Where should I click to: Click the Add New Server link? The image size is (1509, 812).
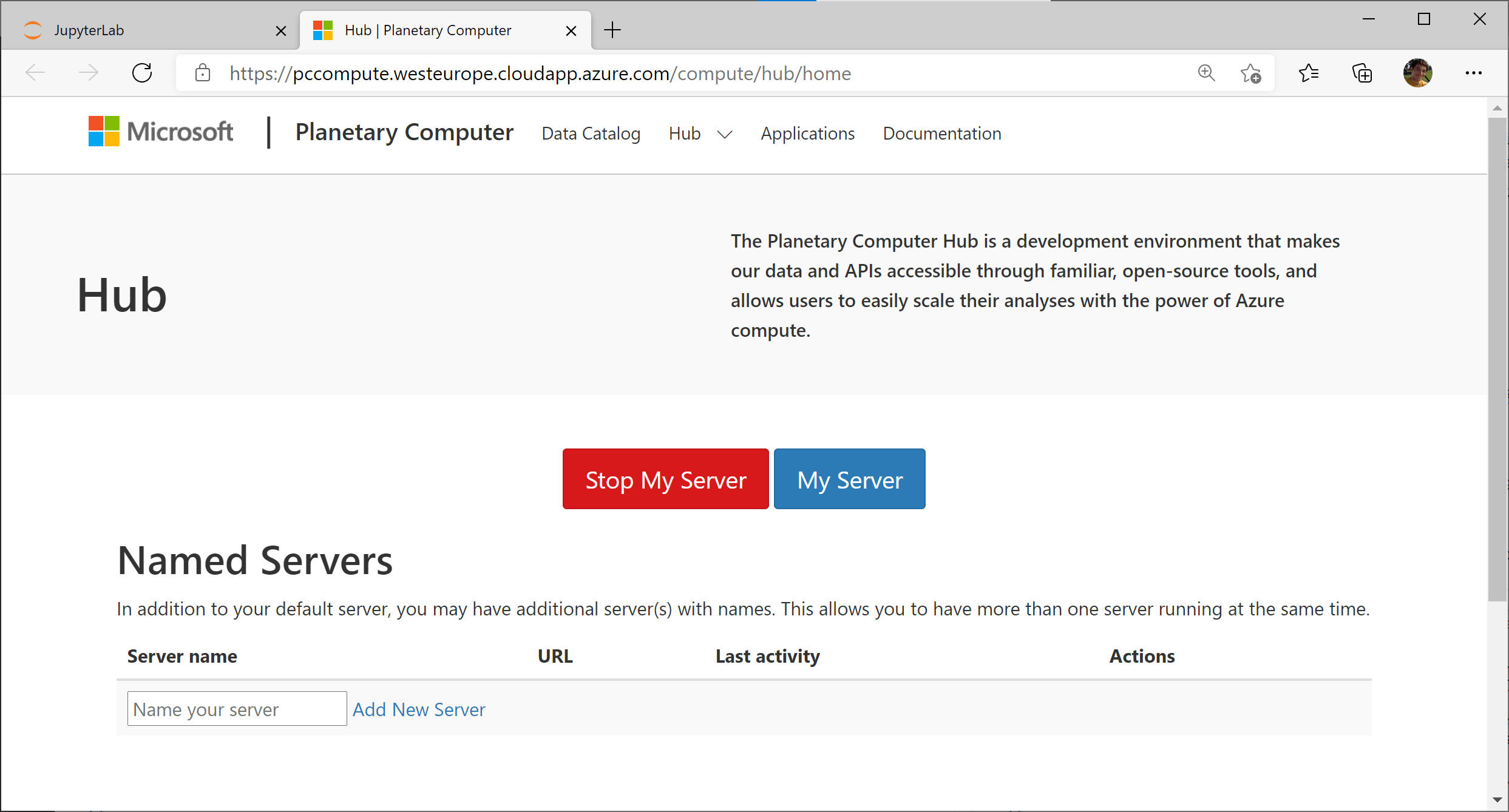419,709
